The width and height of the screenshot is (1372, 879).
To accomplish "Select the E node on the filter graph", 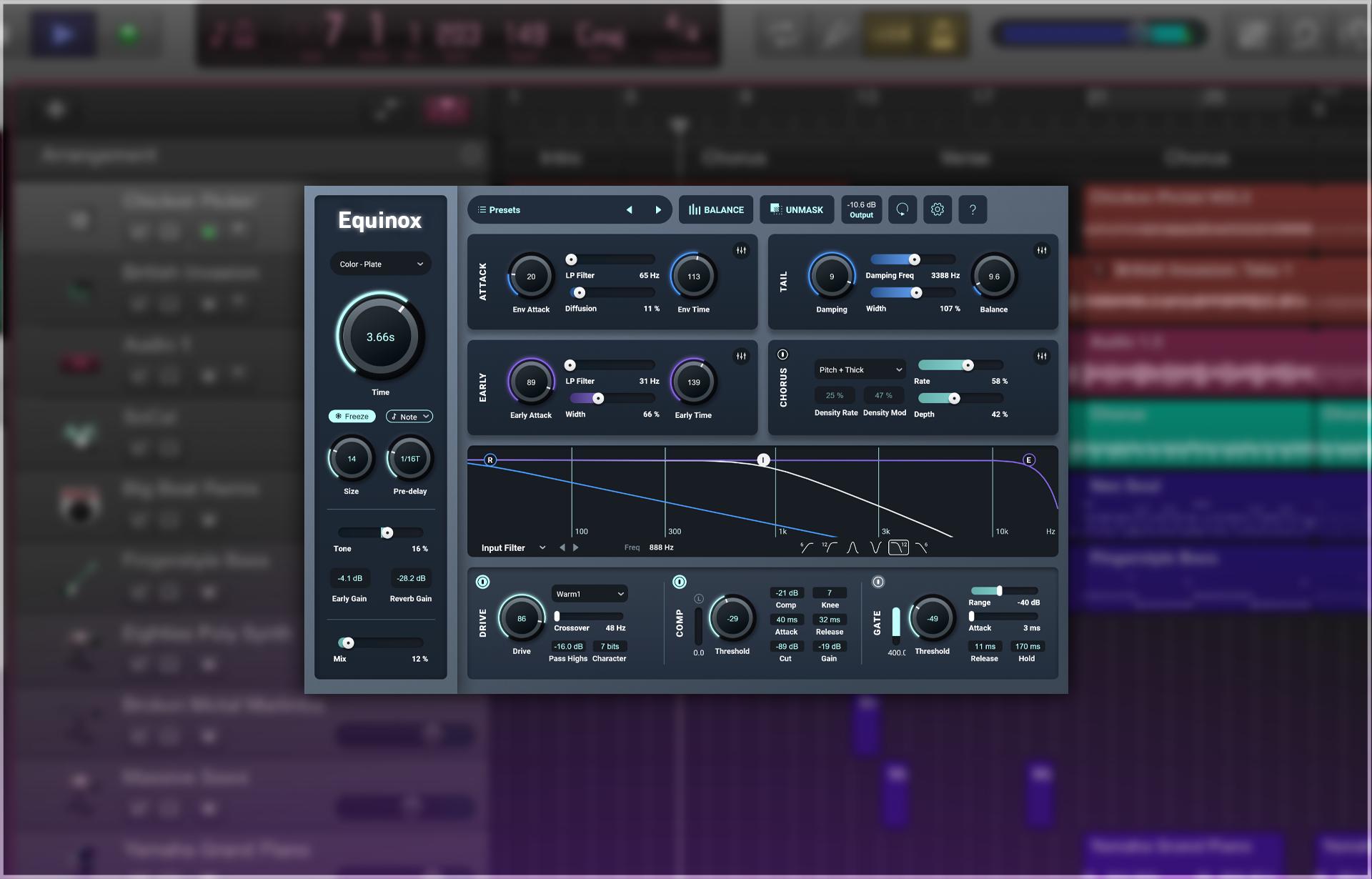I will tap(1029, 460).
